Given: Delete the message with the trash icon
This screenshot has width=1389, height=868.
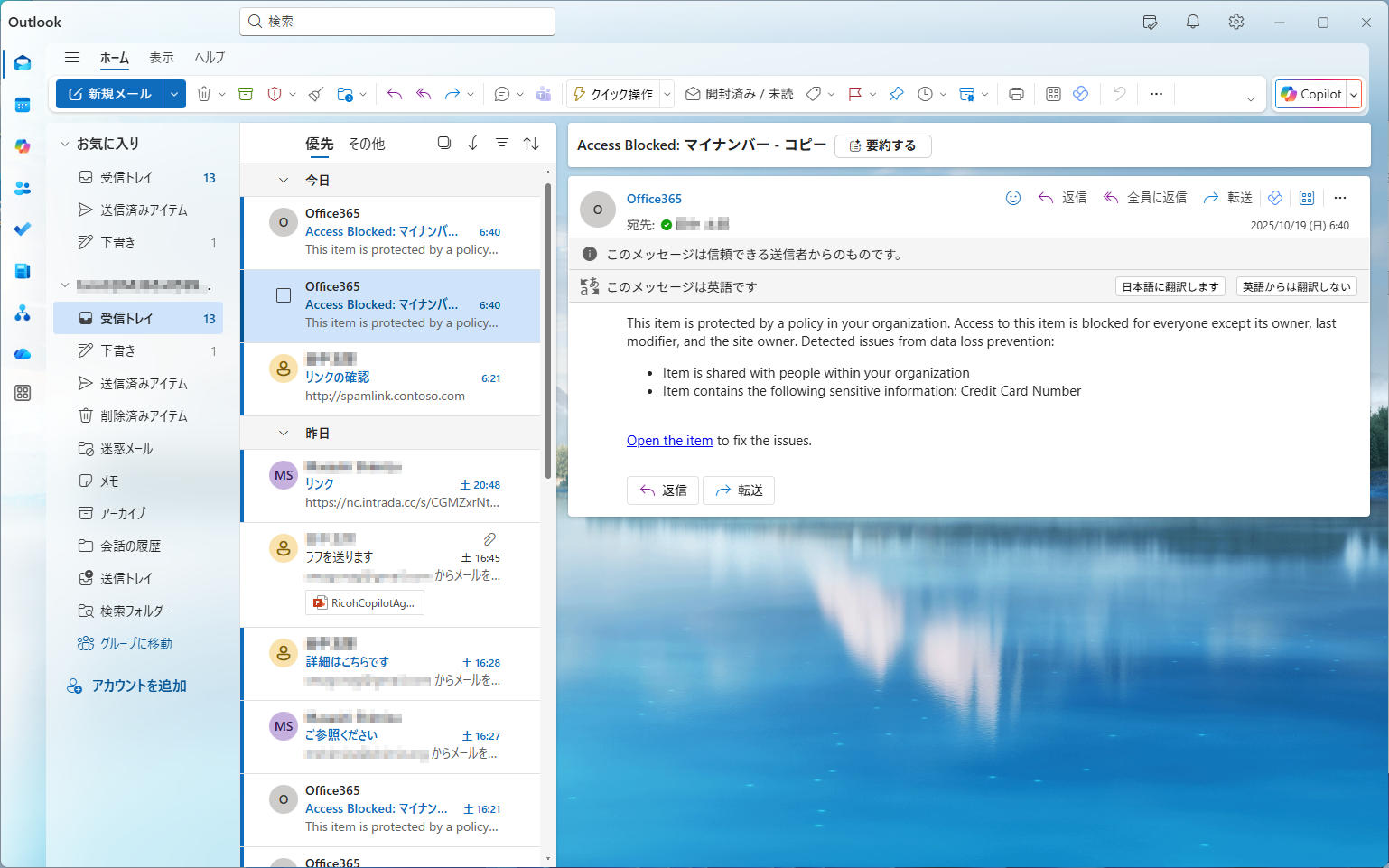Looking at the screenshot, I should (204, 93).
